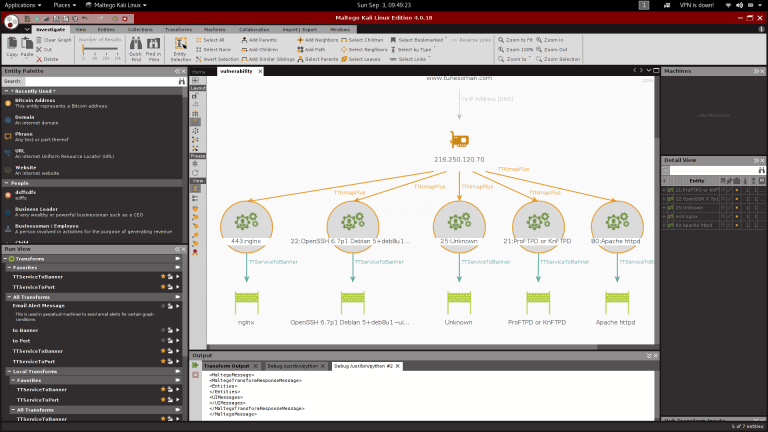The width and height of the screenshot is (768, 432).
Task: Expand the 25:Unknown row in Detail View
Action: 665,208
